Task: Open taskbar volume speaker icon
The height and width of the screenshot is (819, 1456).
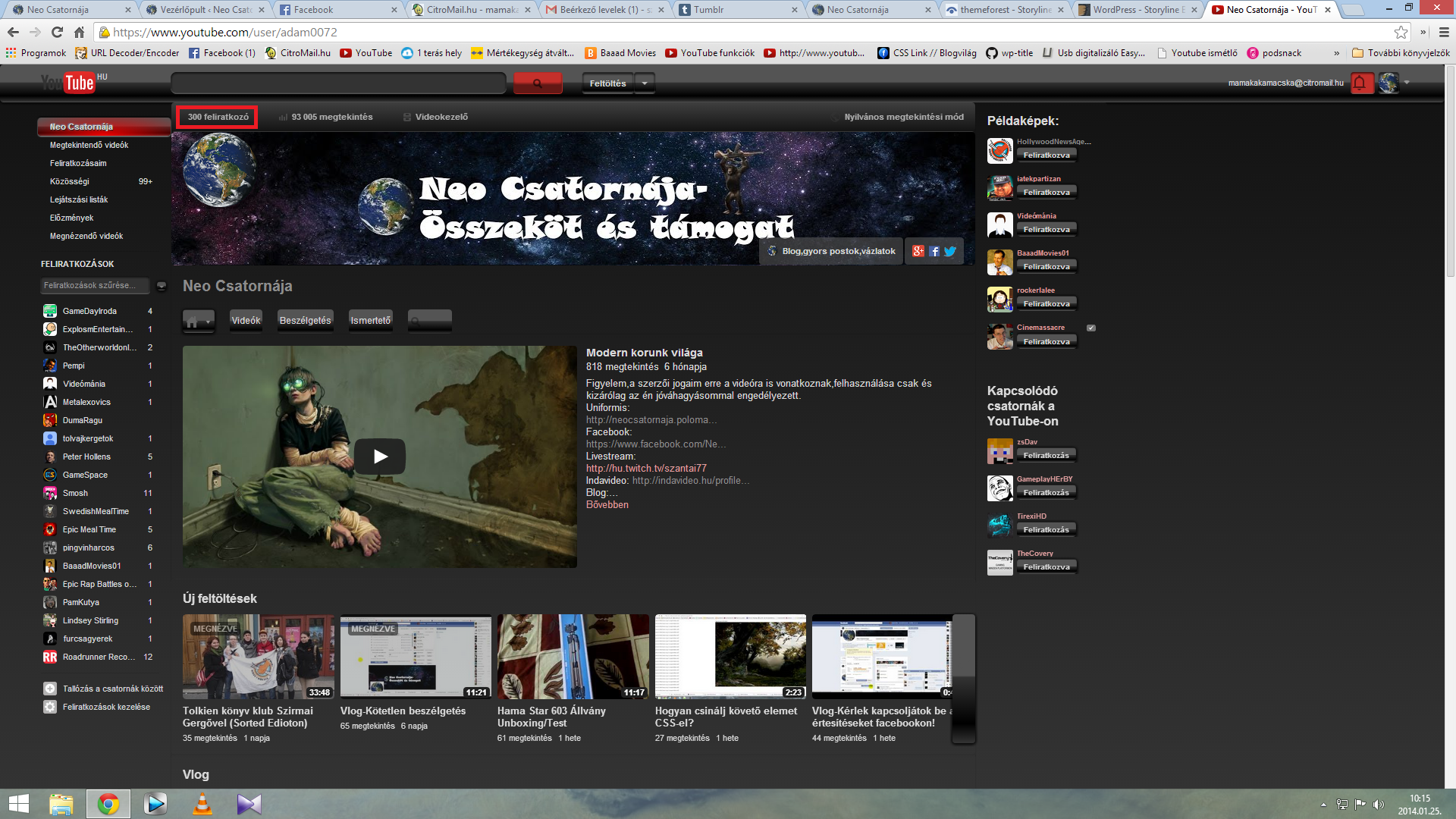Action: click(1379, 805)
